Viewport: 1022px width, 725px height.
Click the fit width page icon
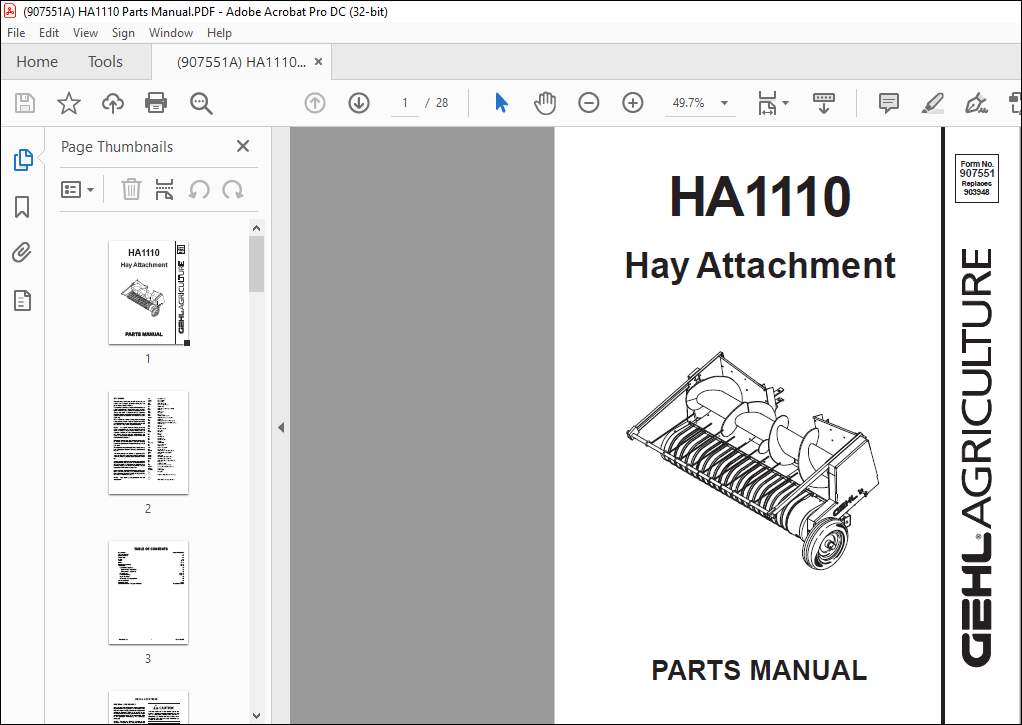767,103
